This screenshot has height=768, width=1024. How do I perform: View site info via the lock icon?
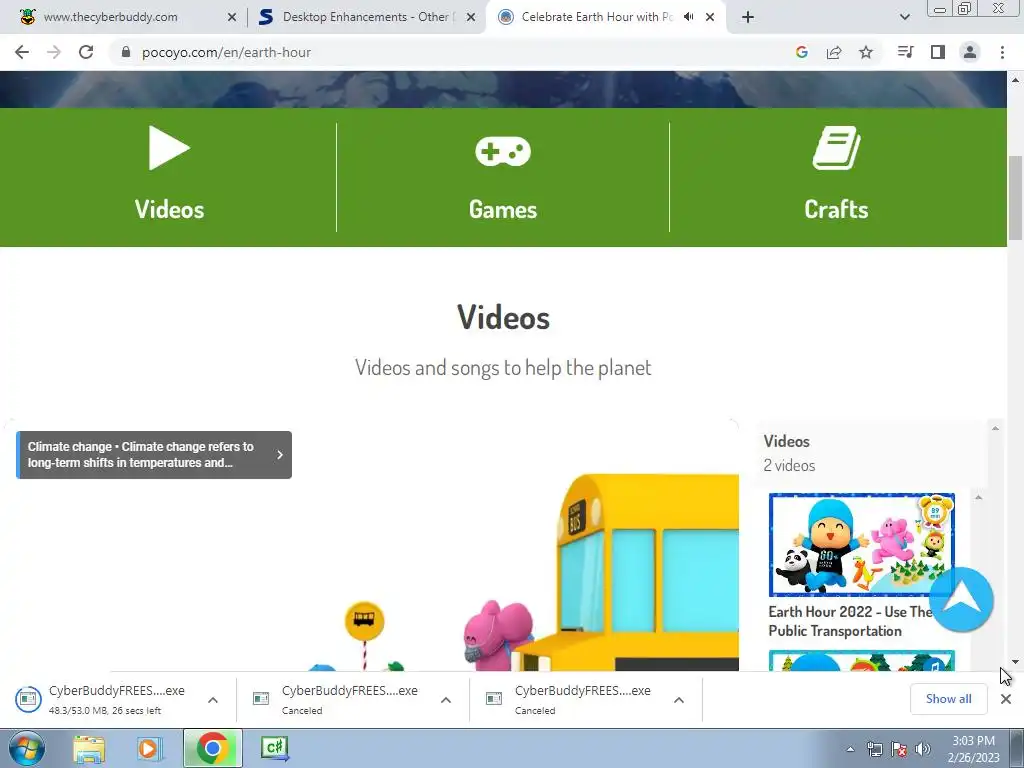[x=126, y=52]
